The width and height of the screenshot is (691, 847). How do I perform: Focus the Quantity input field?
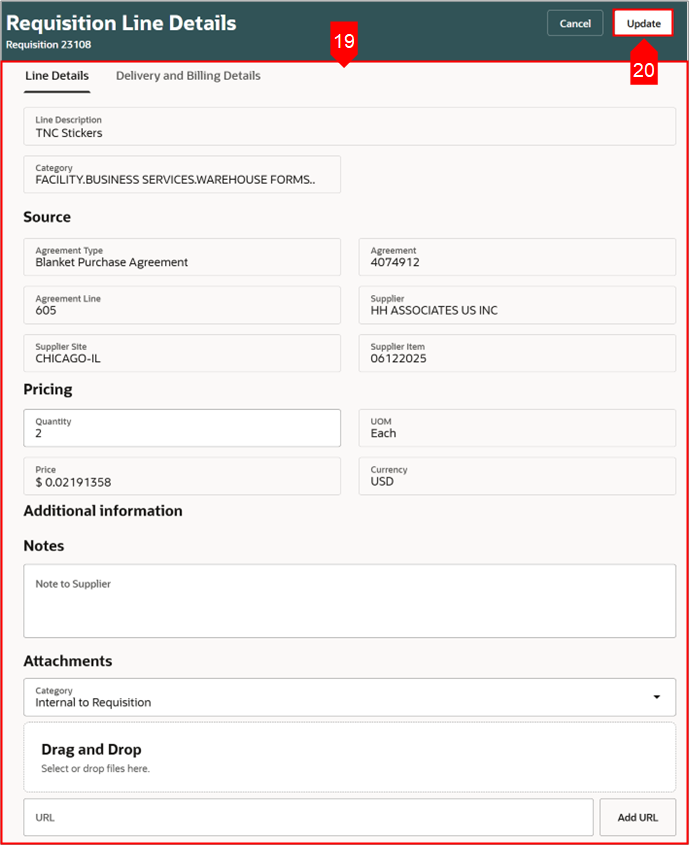[182, 428]
